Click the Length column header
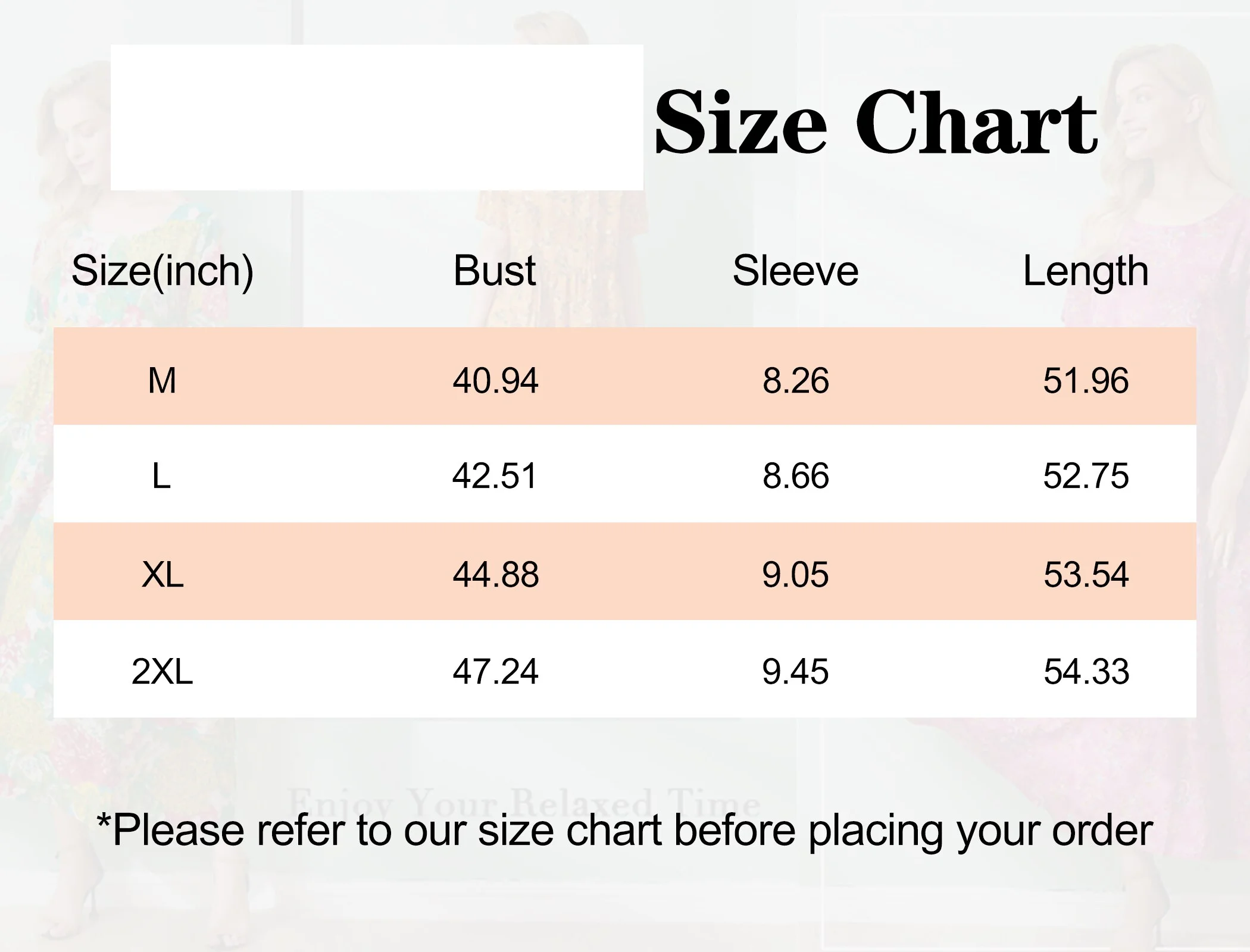 click(1086, 272)
